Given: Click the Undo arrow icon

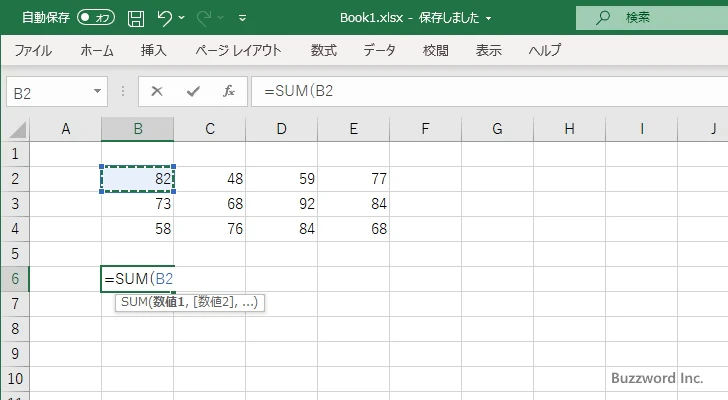Looking at the screenshot, I should pos(166,18).
